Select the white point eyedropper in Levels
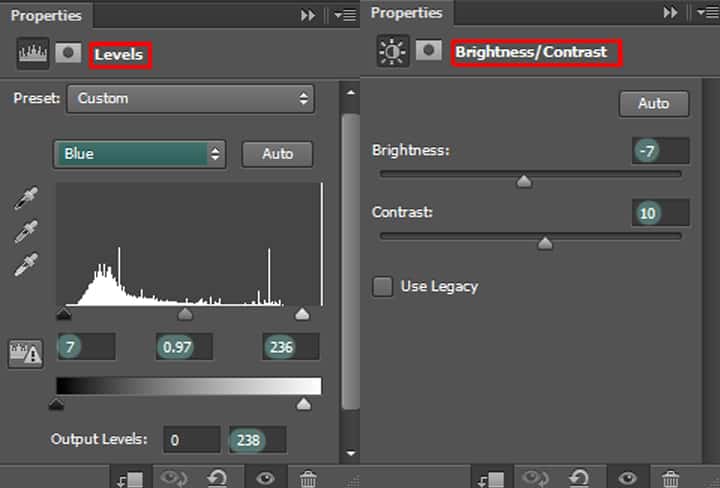720x488 pixels. point(25,265)
